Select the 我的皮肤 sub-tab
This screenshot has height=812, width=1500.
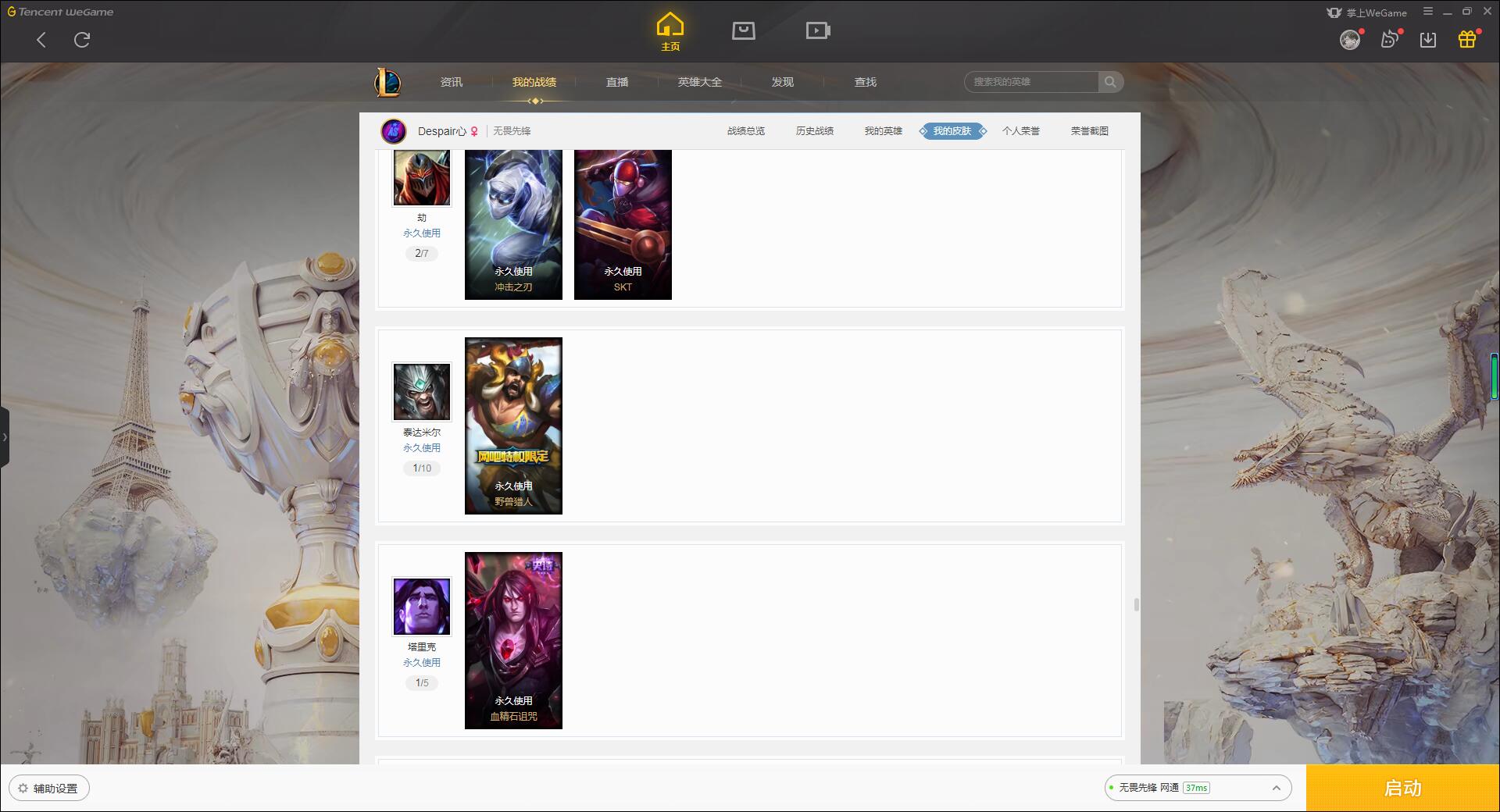coord(952,131)
